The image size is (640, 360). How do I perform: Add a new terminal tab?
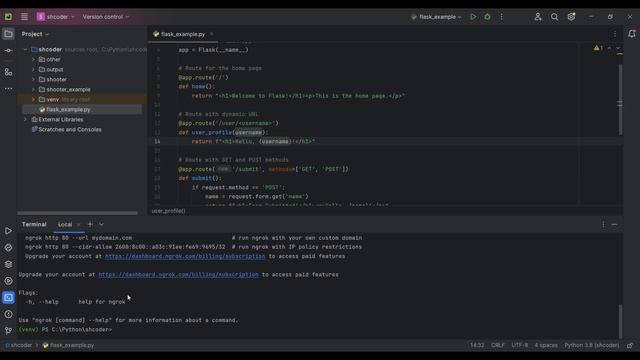click(x=90, y=224)
